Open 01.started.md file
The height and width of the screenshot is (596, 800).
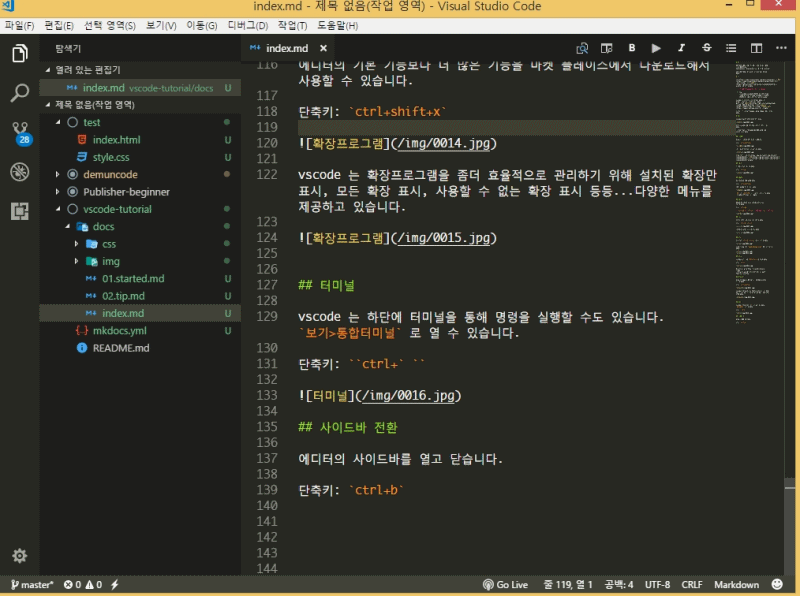tap(140, 279)
